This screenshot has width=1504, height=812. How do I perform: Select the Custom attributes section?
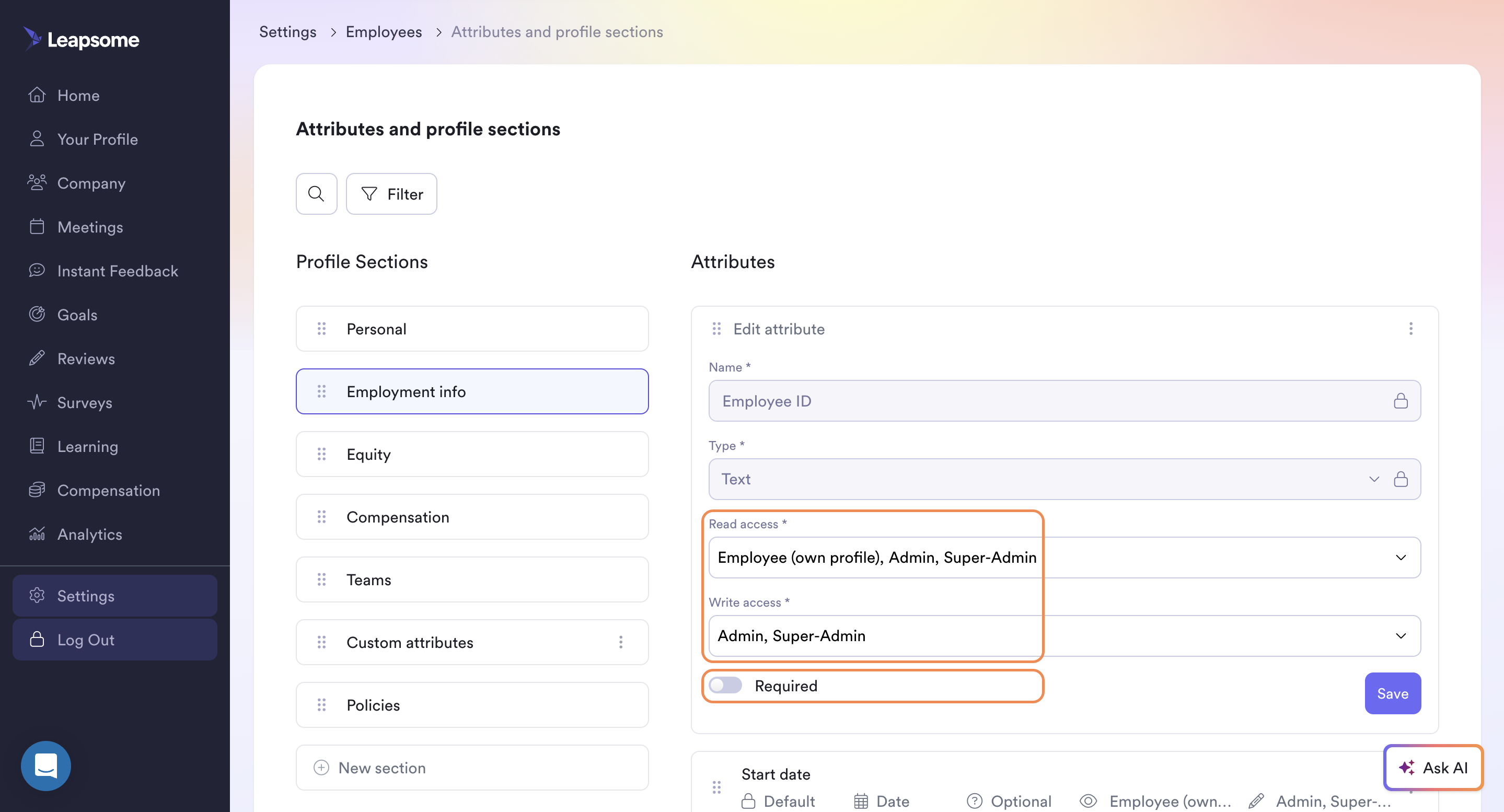coord(472,642)
